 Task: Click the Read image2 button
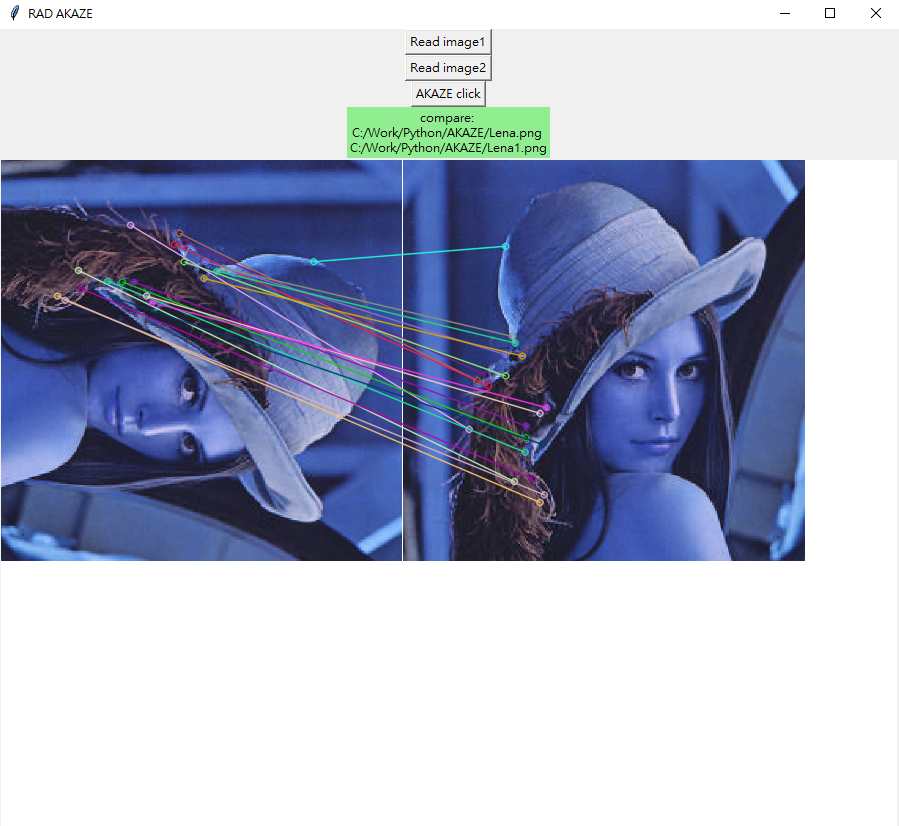(447, 67)
